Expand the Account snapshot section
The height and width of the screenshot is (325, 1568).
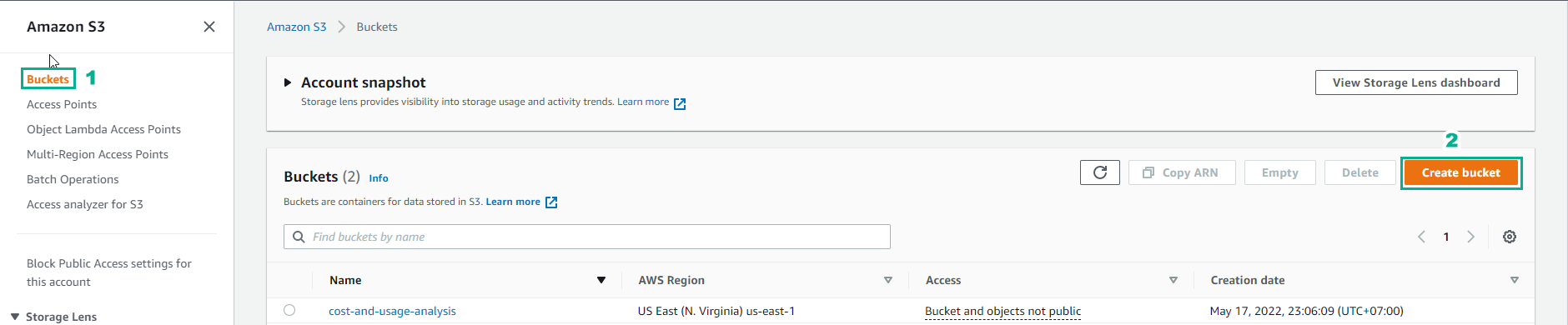click(x=288, y=82)
